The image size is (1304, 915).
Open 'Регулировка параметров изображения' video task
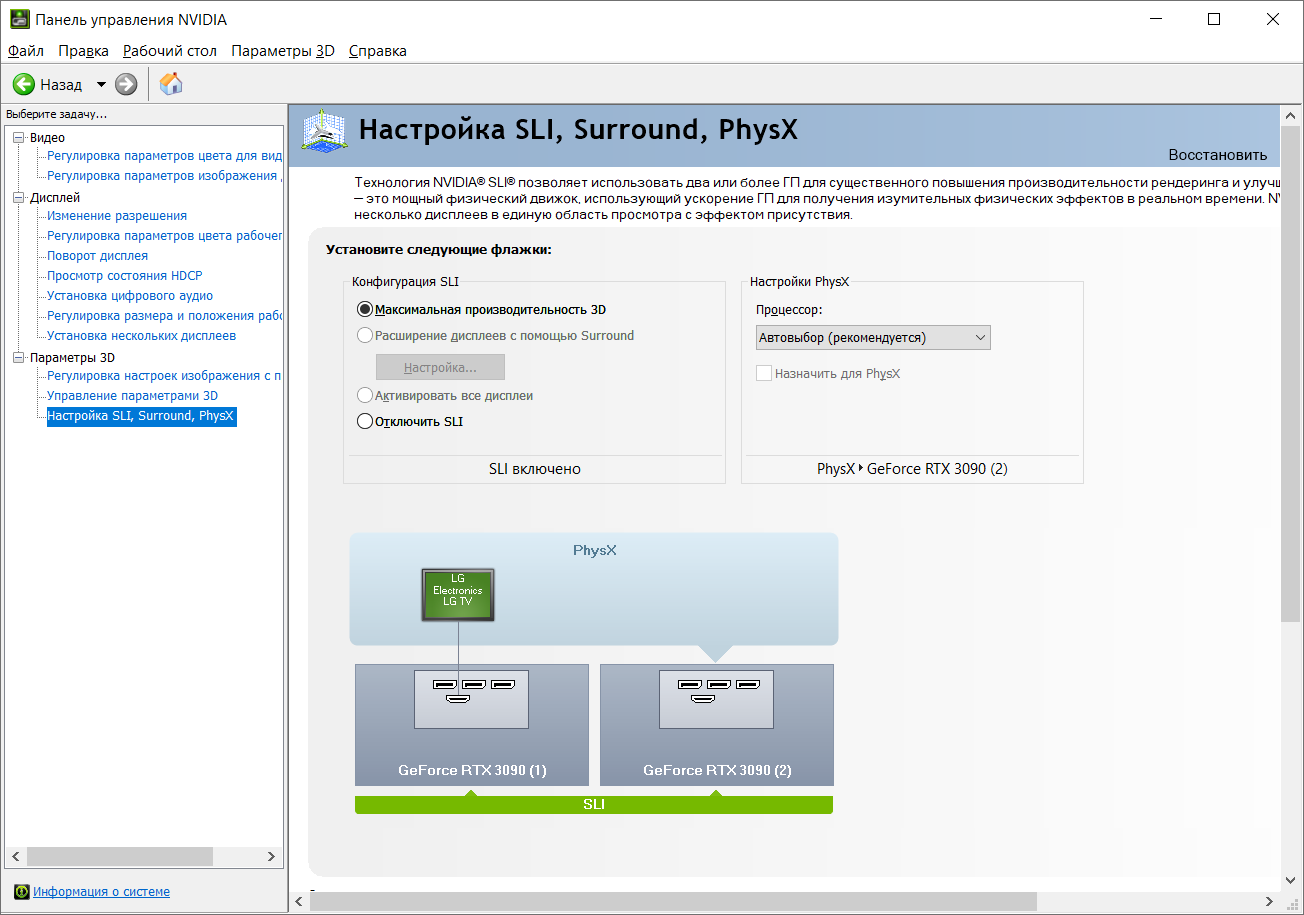pyautogui.click(x=165, y=176)
